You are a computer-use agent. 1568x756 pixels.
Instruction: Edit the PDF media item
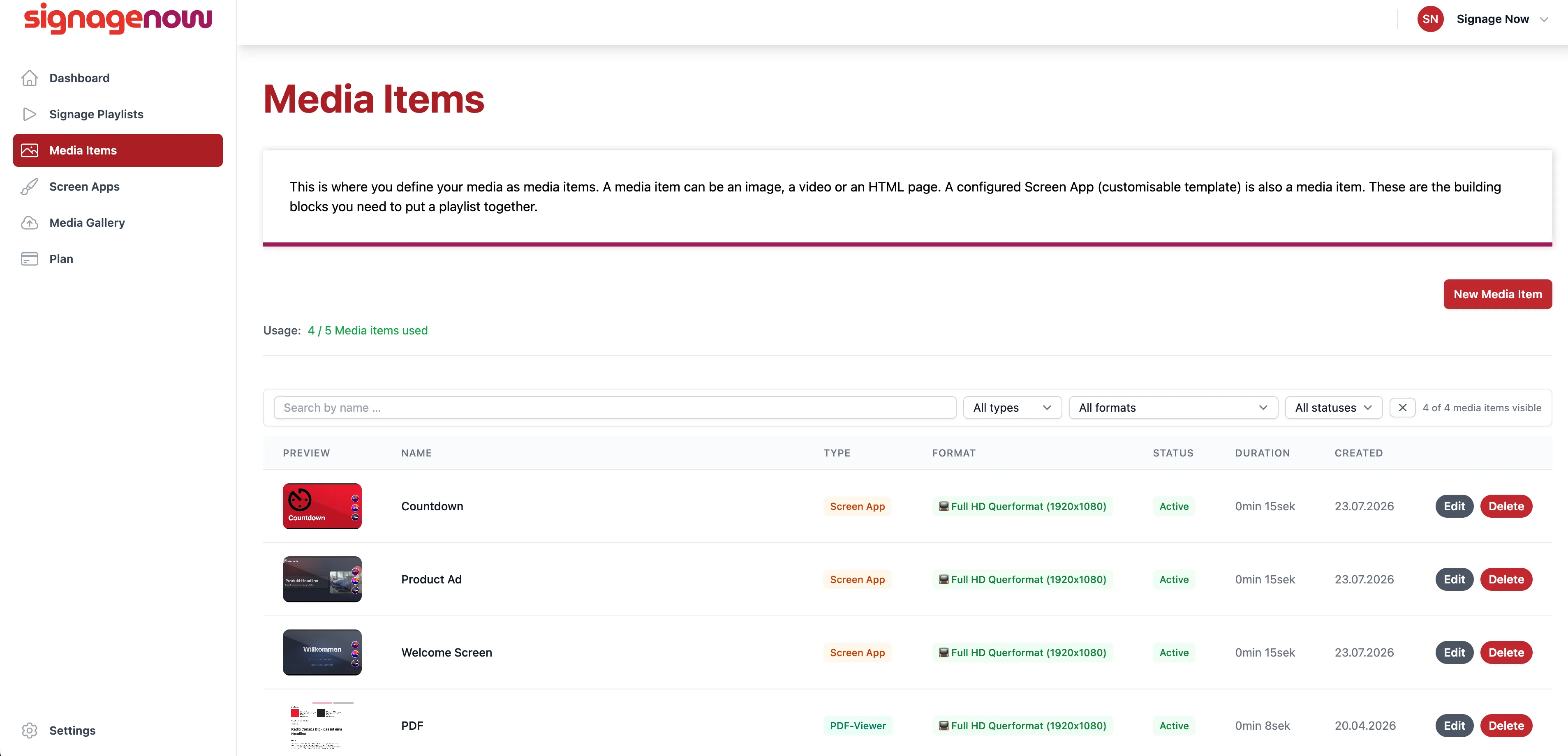[x=1454, y=726]
